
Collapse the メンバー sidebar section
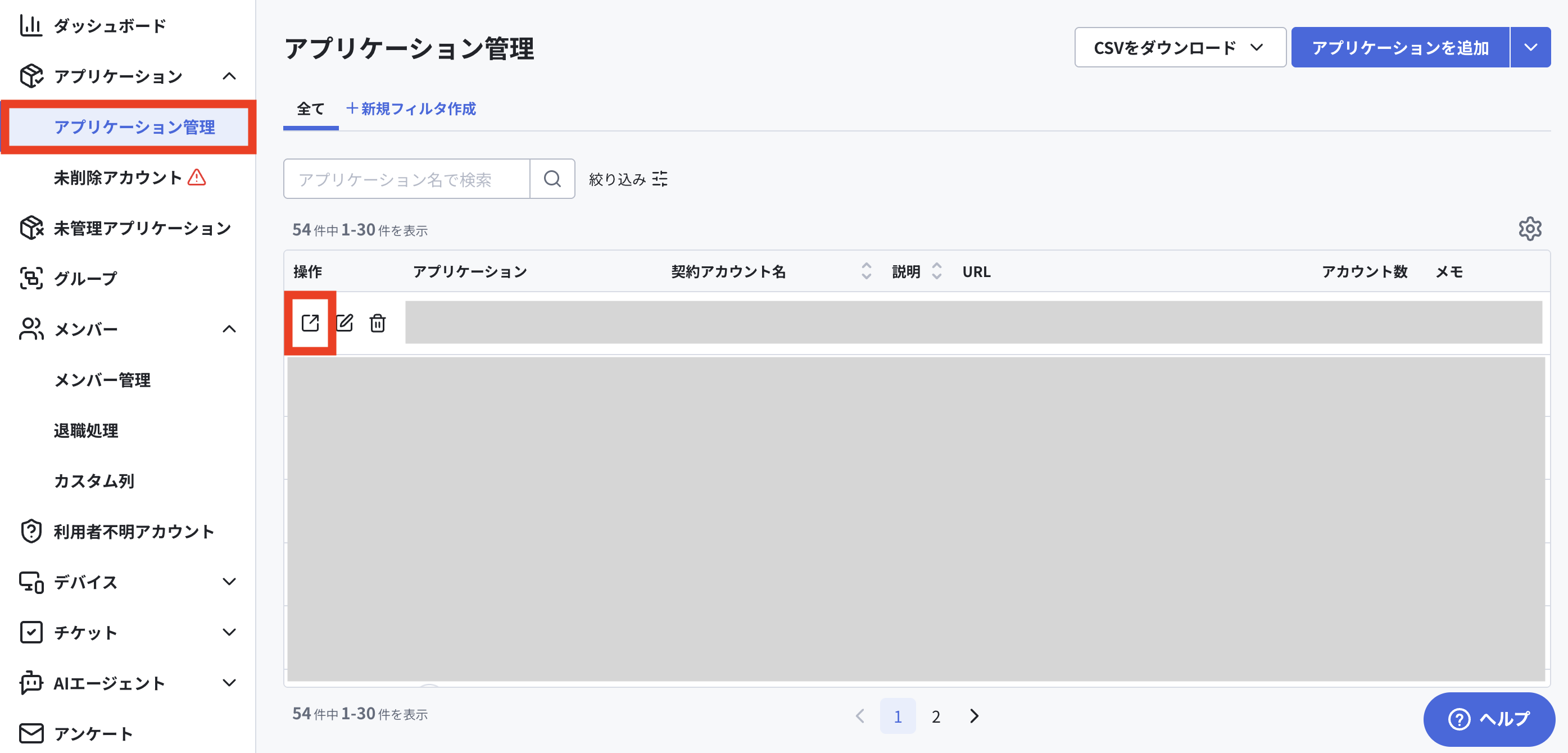[x=229, y=329]
